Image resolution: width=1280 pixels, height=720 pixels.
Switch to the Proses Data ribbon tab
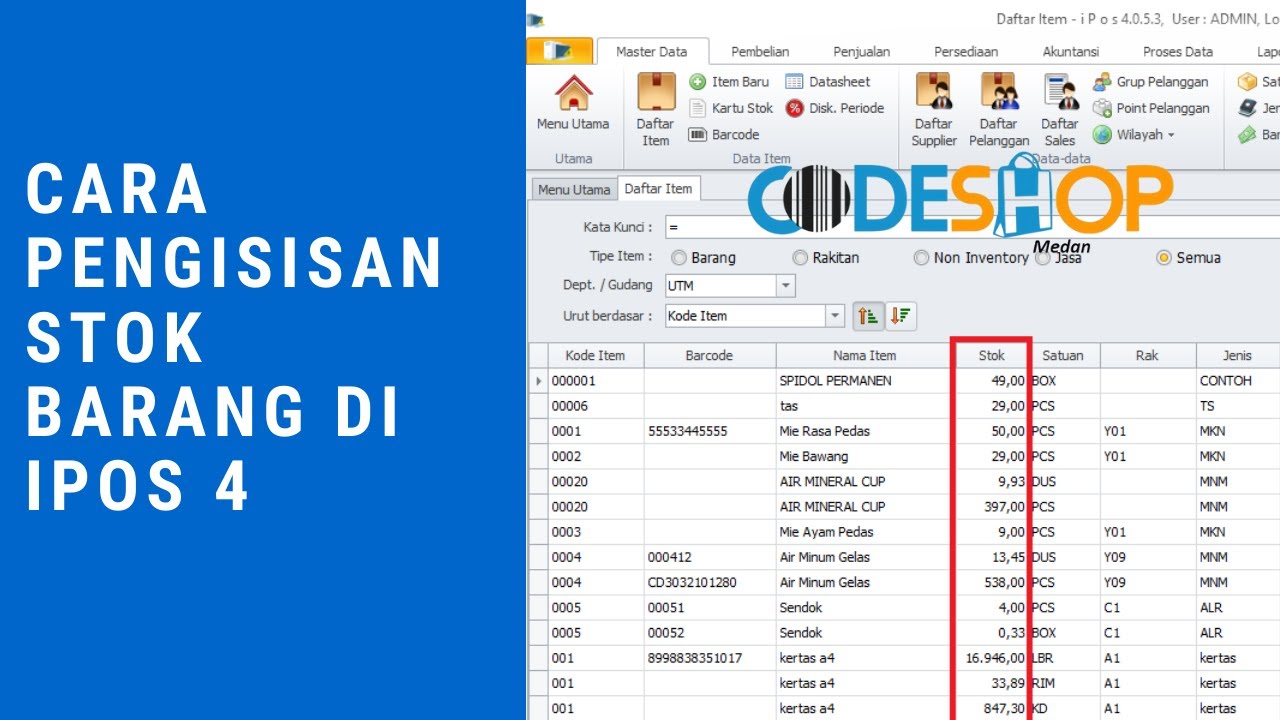[1178, 52]
